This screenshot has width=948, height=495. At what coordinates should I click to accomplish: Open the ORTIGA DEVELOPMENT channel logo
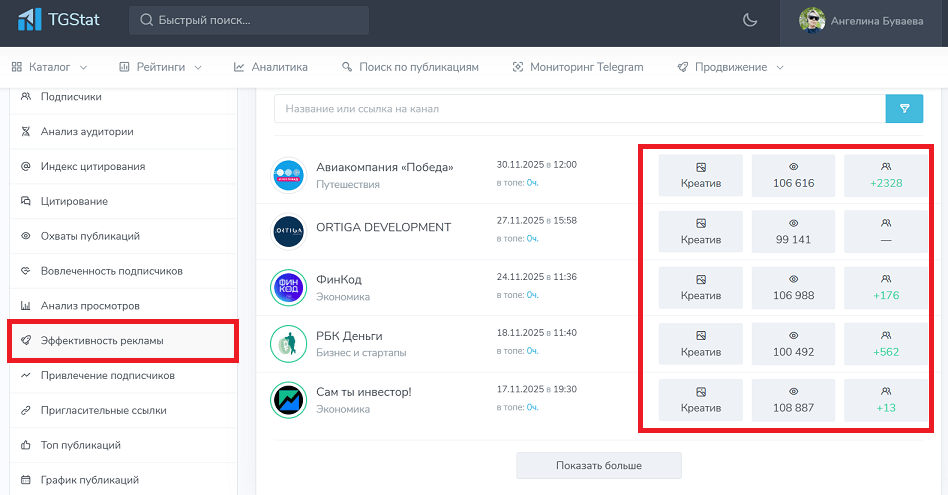[x=288, y=231]
